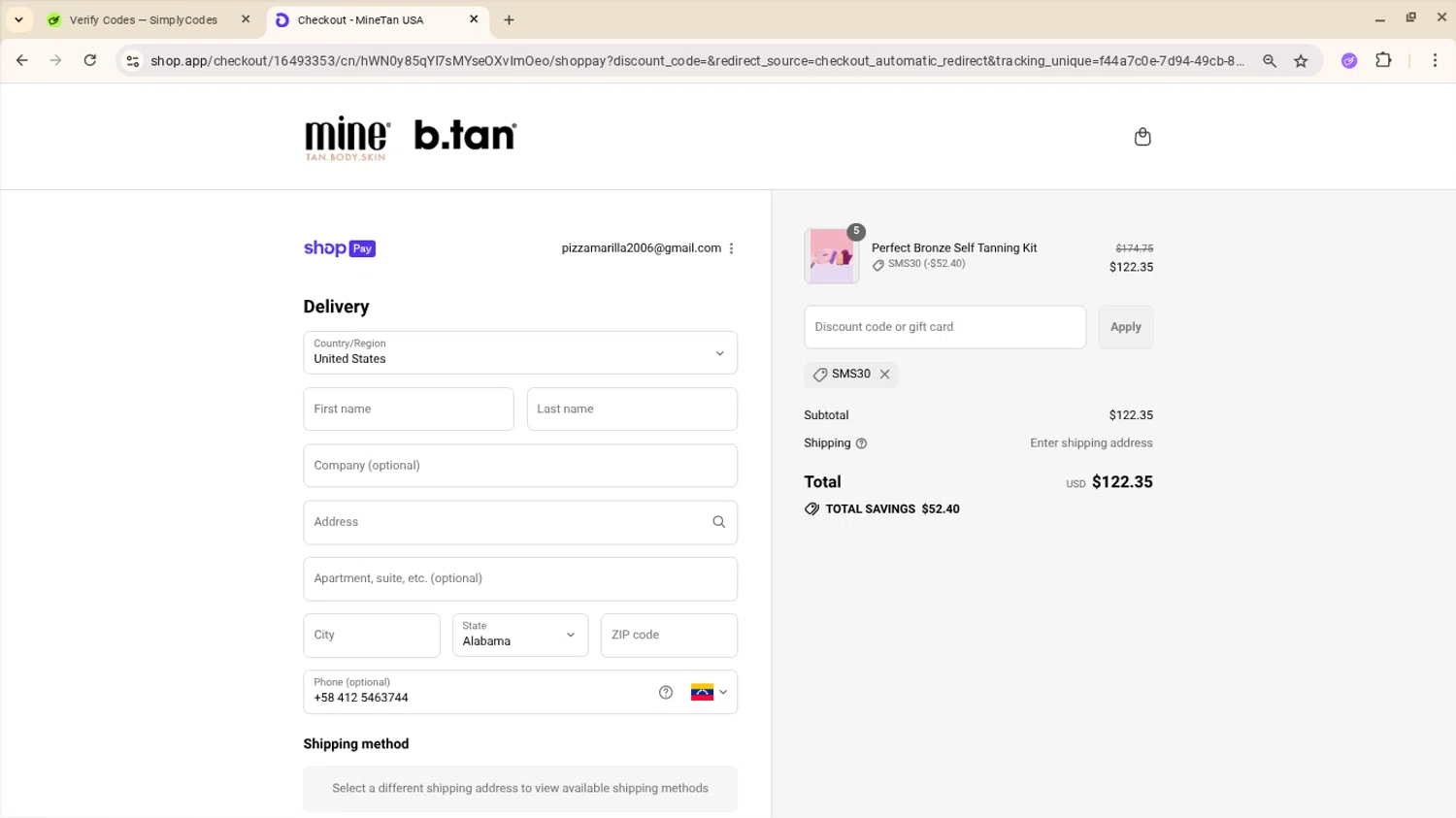The width and height of the screenshot is (1456, 818).
Task: Click the Delivery heading
Action: pyautogui.click(x=336, y=307)
